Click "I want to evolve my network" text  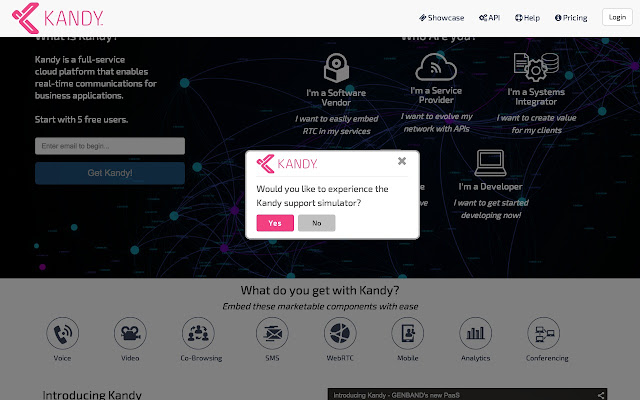436,122
